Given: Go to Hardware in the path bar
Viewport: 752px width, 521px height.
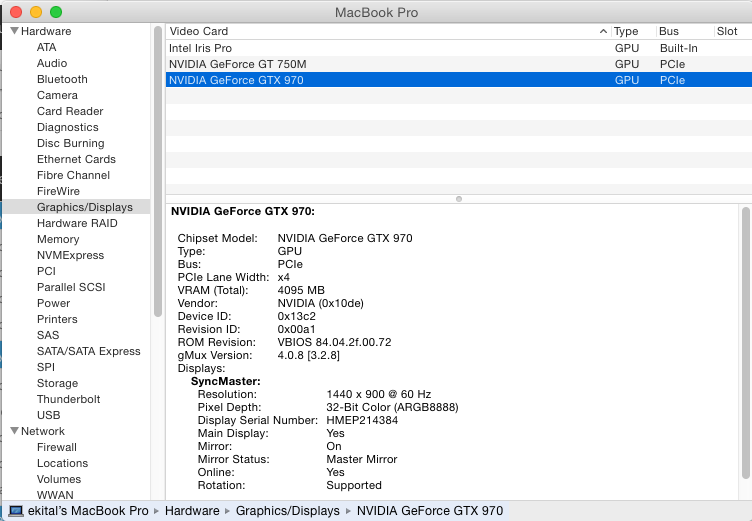Looking at the screenshot, I should pyautogui.click(x=192, y=510).
